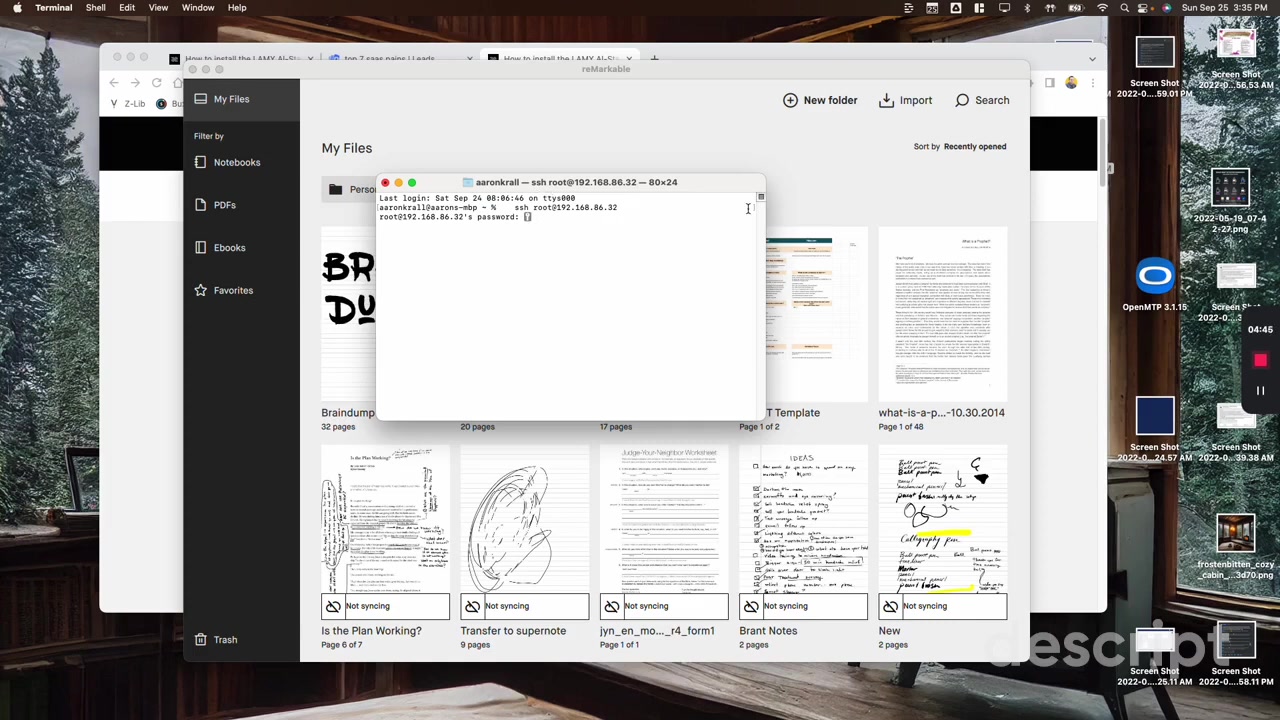
Task: Reload the browser page
Action: point(157,83)
